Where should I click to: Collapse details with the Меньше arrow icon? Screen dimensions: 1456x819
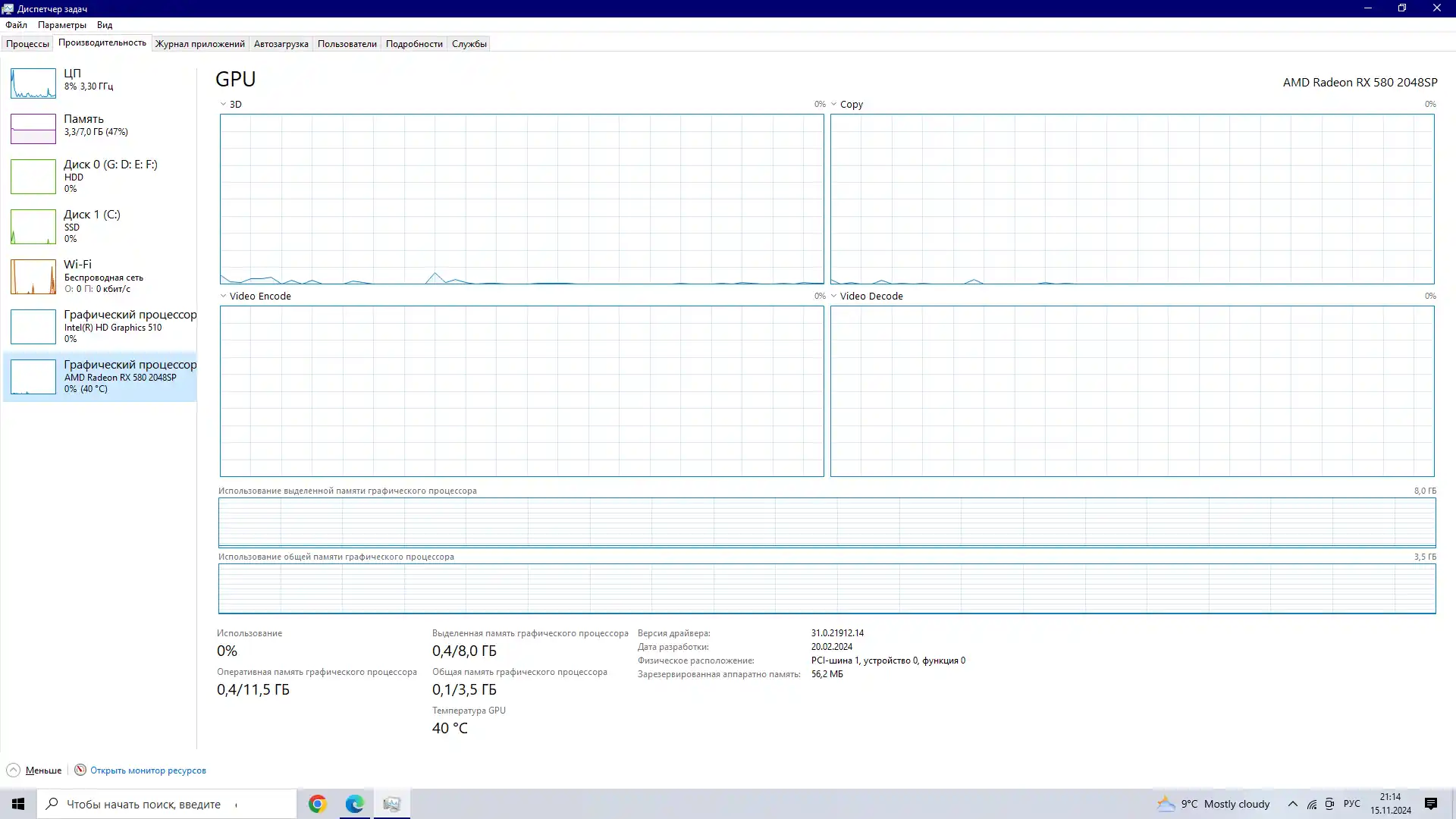13,770
